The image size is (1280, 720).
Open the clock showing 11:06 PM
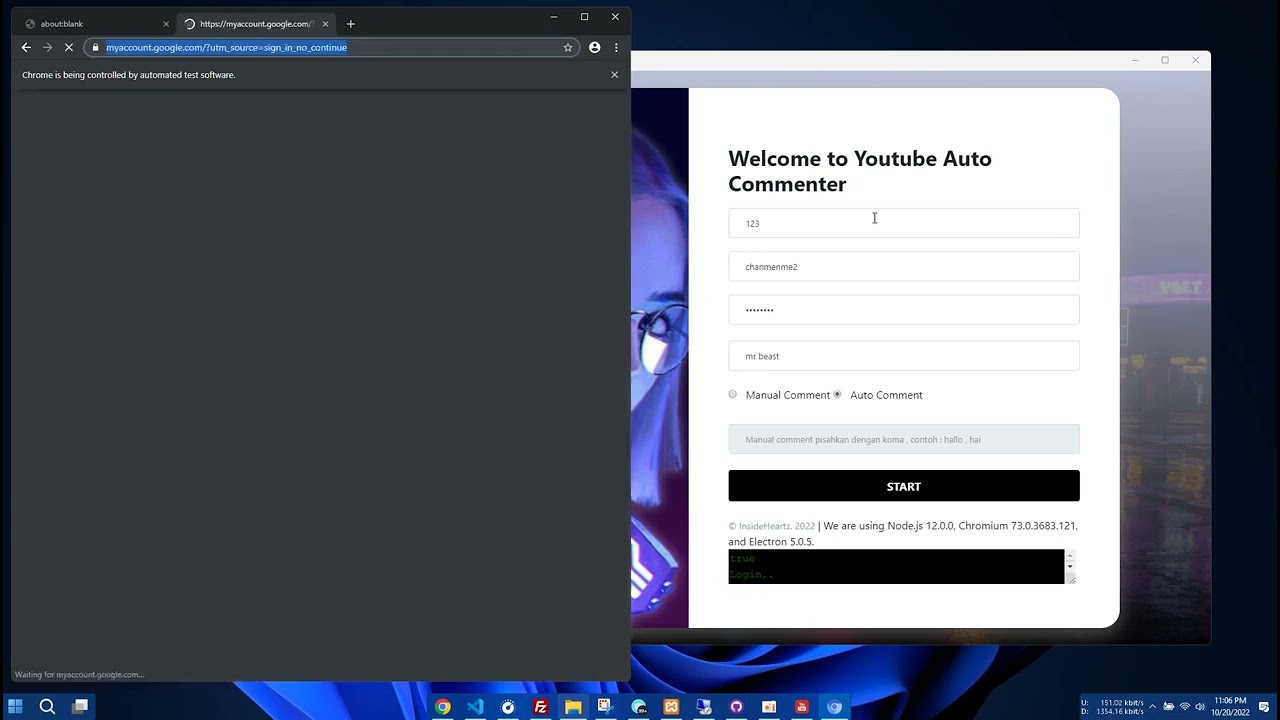click(x=1230, y=707)
